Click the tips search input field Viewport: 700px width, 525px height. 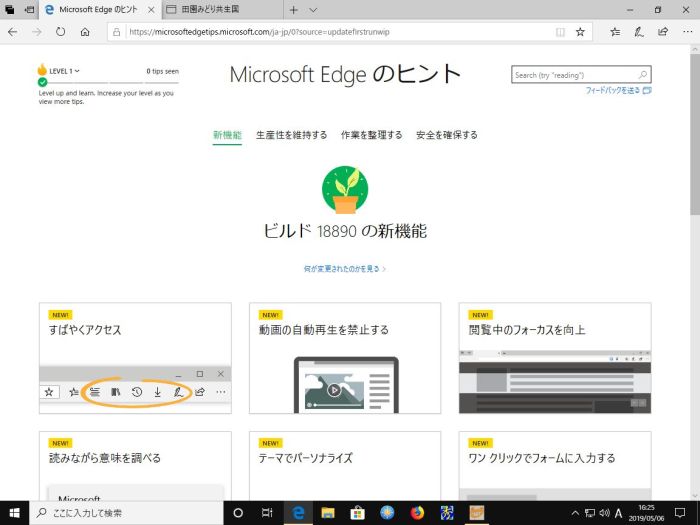[x=574, y=75]
